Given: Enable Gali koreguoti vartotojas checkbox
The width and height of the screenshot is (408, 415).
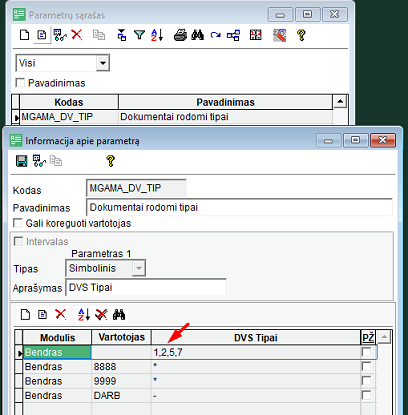Looking at the screenshot, I should [x=18, y=223].
